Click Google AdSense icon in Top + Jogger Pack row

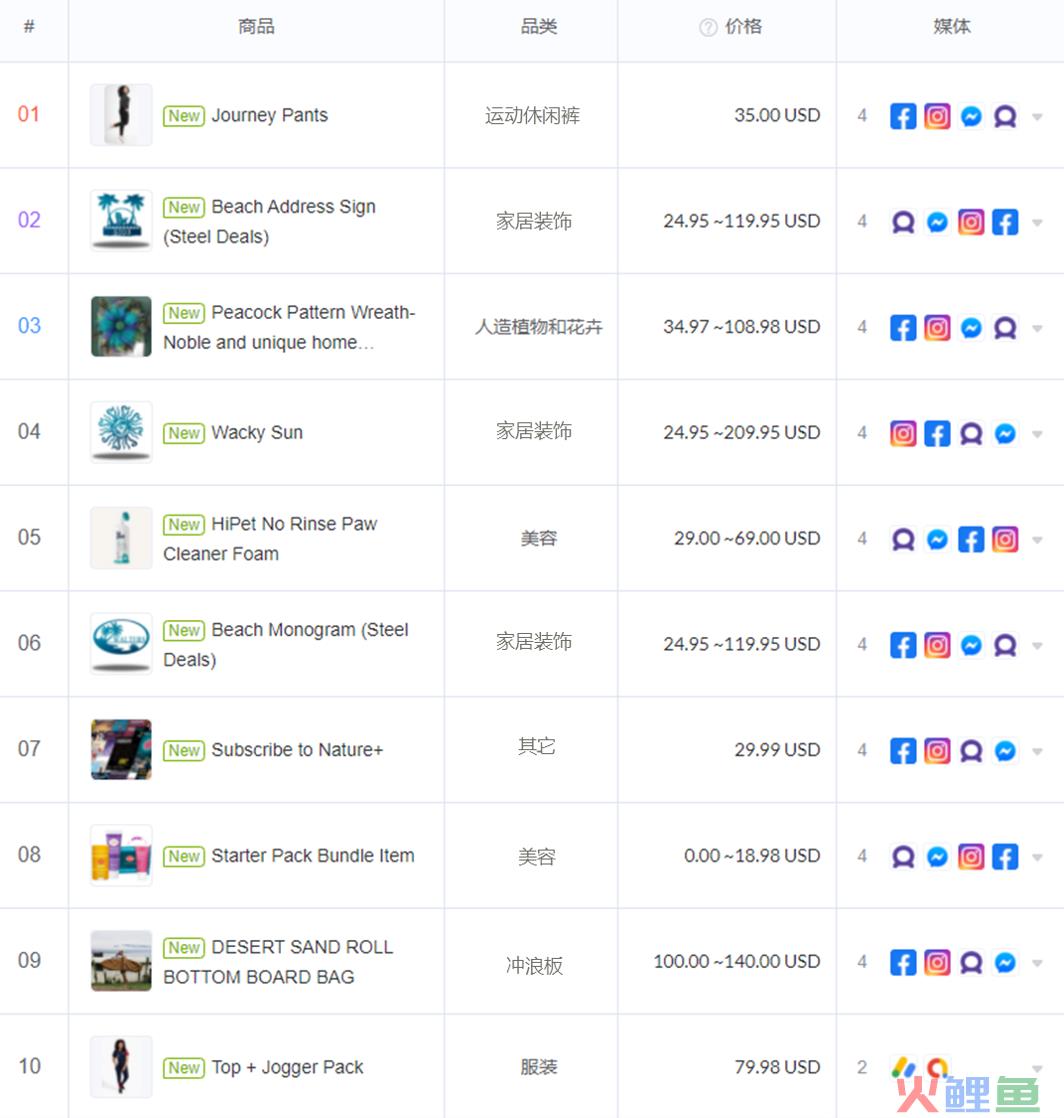[x=903, y=1067]
